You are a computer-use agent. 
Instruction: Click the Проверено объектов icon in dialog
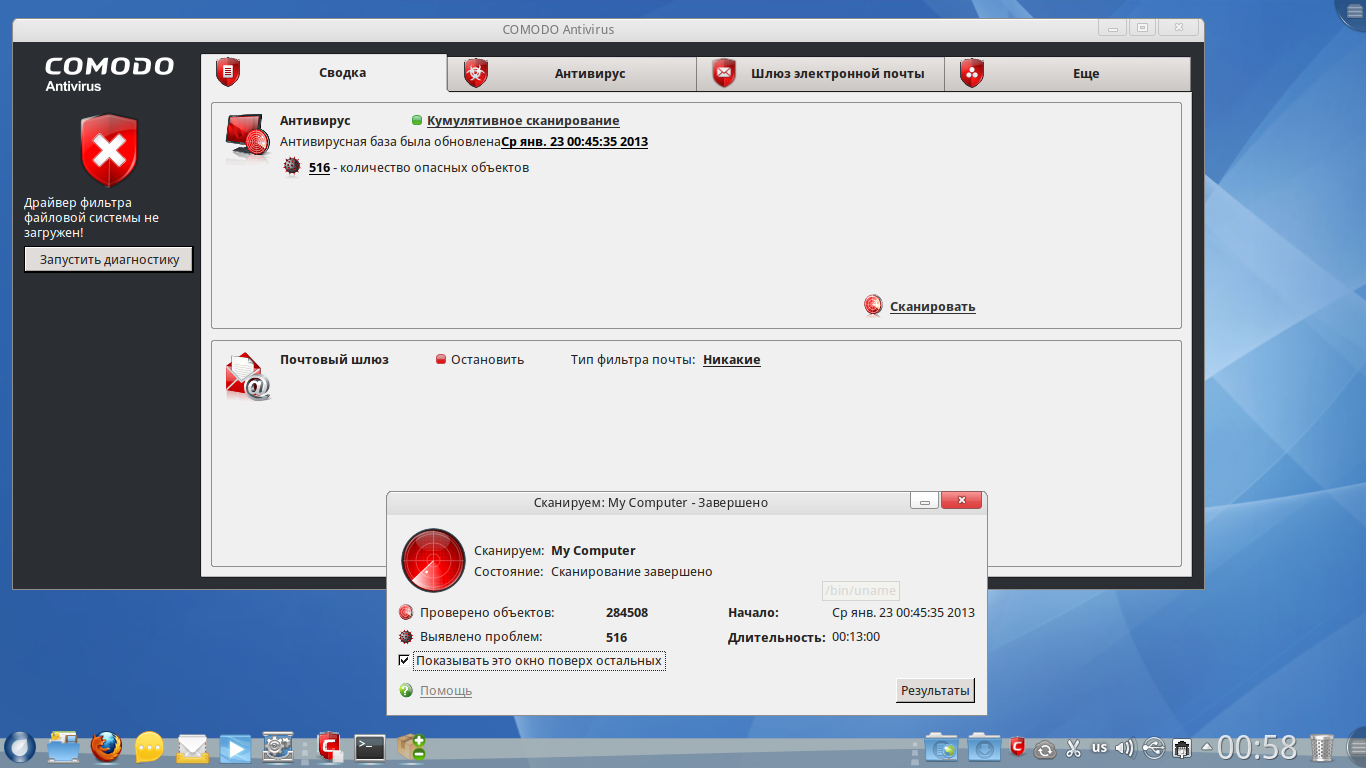coord(406,613)
